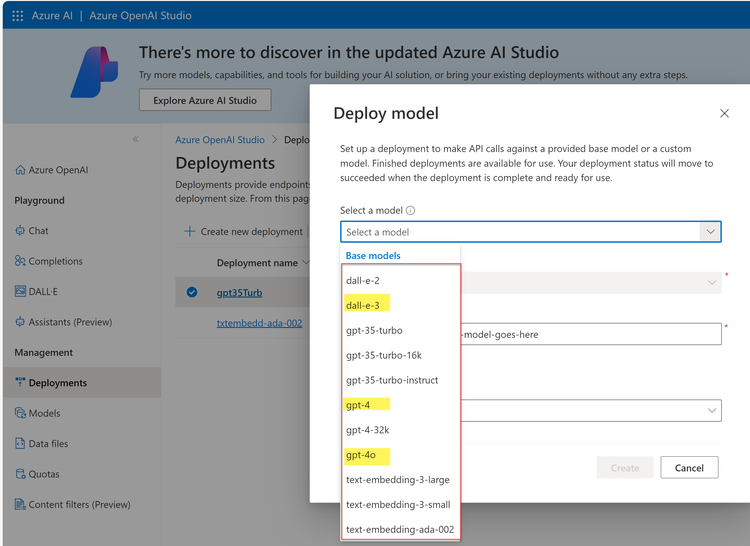Screen dimensions: 750x546
Task: Click the DALL·E playground icon
Action: pyautogui.click(x=20, y=292)
